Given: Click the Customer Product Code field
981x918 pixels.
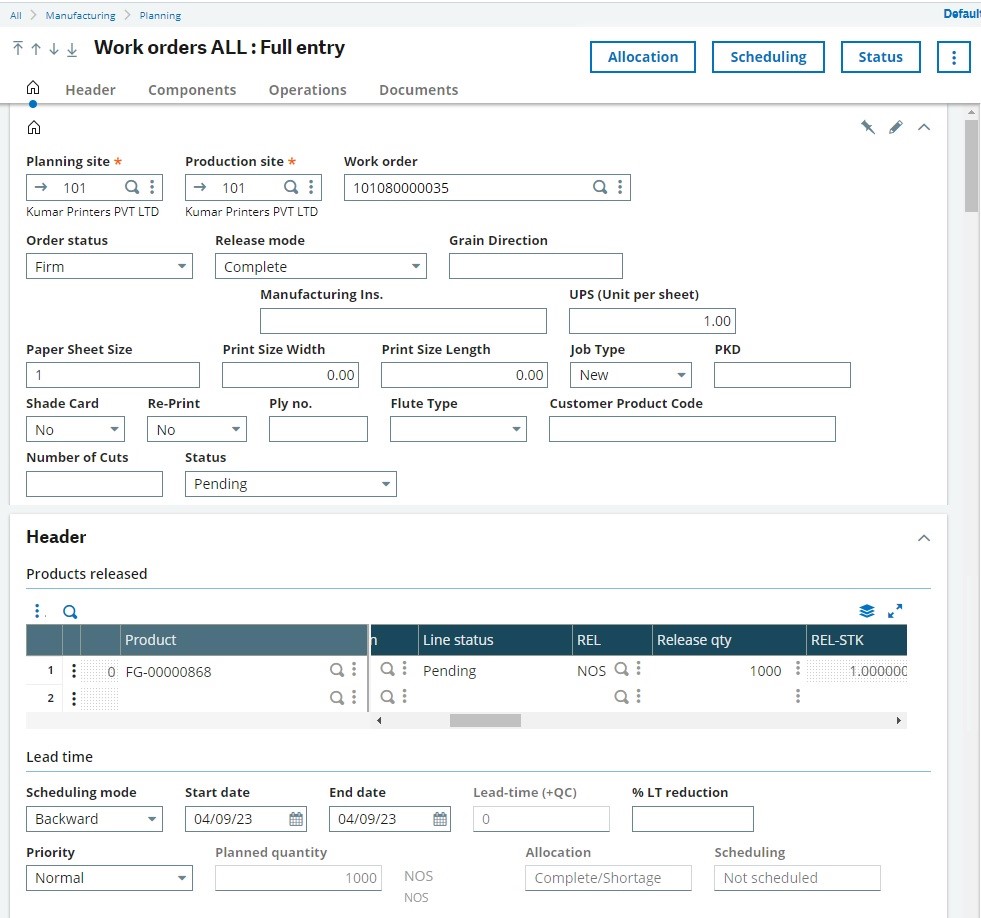Looking at the screenshot, I should tap(691, 430).
